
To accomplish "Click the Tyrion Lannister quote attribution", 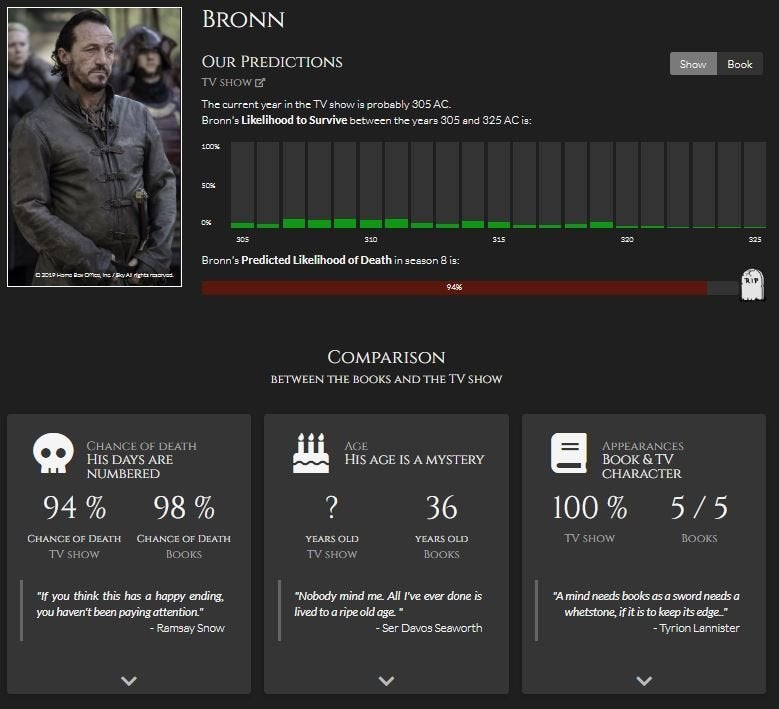I will [697, 628].
